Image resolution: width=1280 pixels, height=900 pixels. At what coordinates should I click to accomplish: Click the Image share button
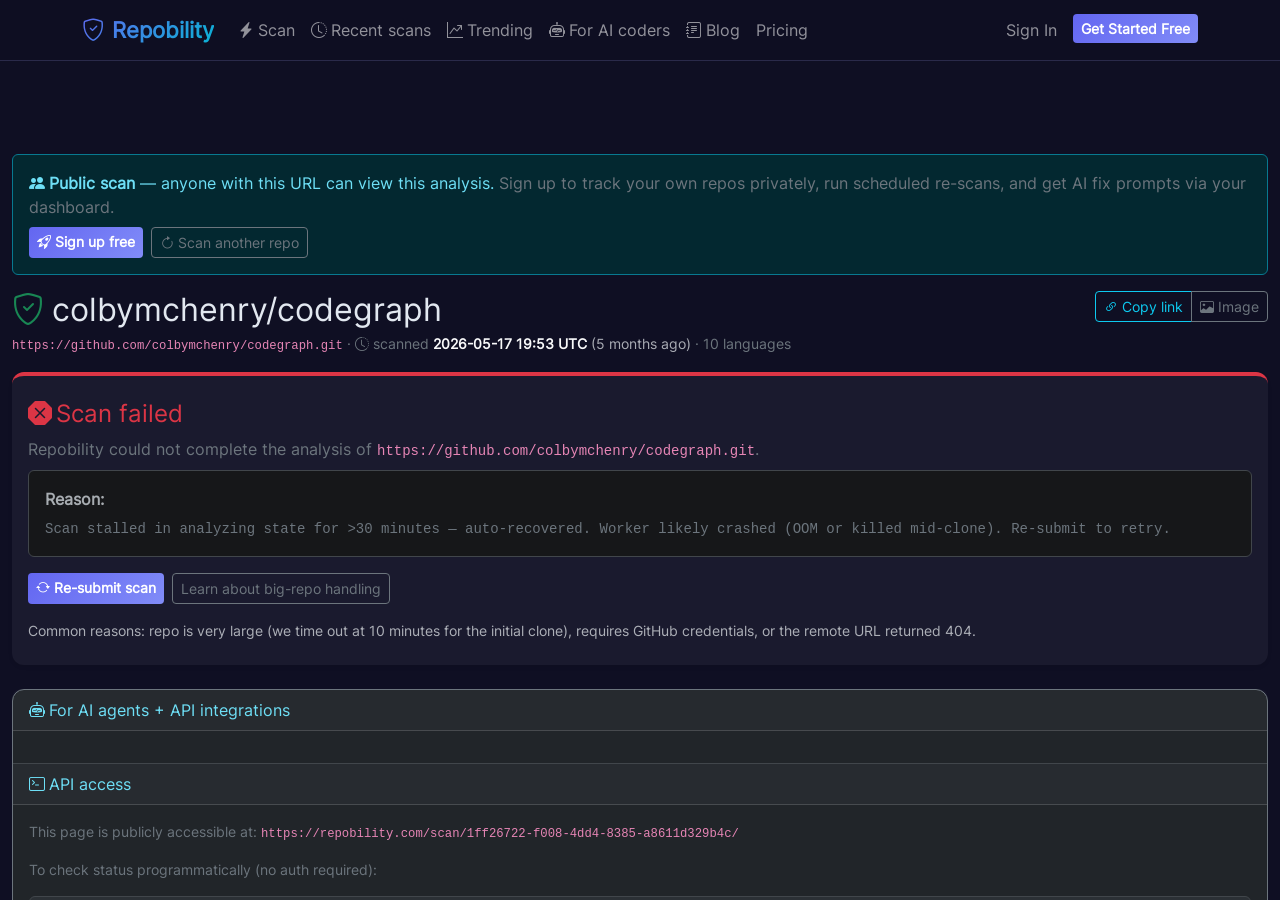pos(1229,307)
